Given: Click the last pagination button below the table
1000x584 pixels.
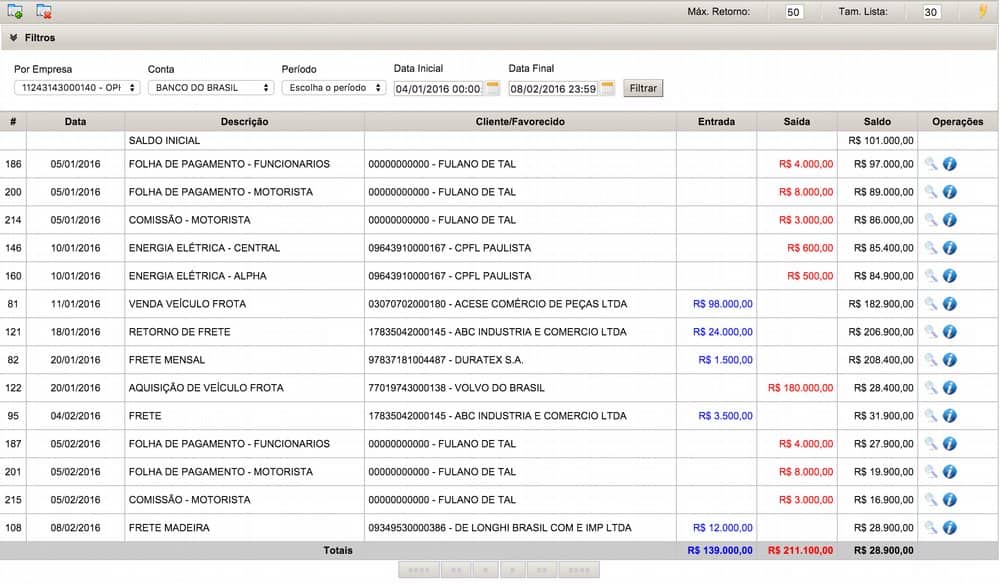Looking at the screenshot, I should (579, 570).
